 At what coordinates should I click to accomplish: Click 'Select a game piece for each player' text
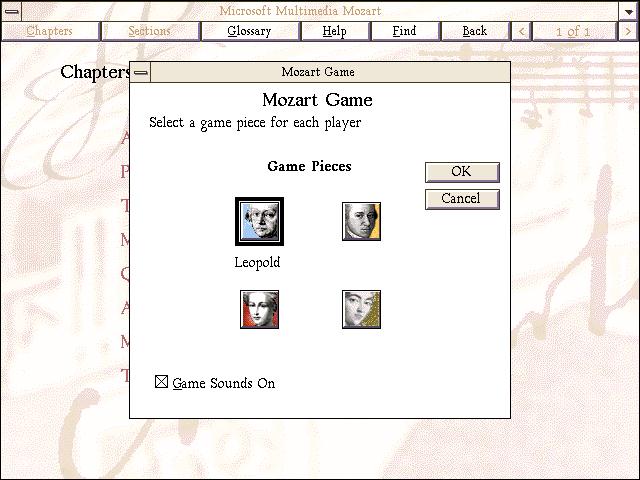tap(255, 122)
